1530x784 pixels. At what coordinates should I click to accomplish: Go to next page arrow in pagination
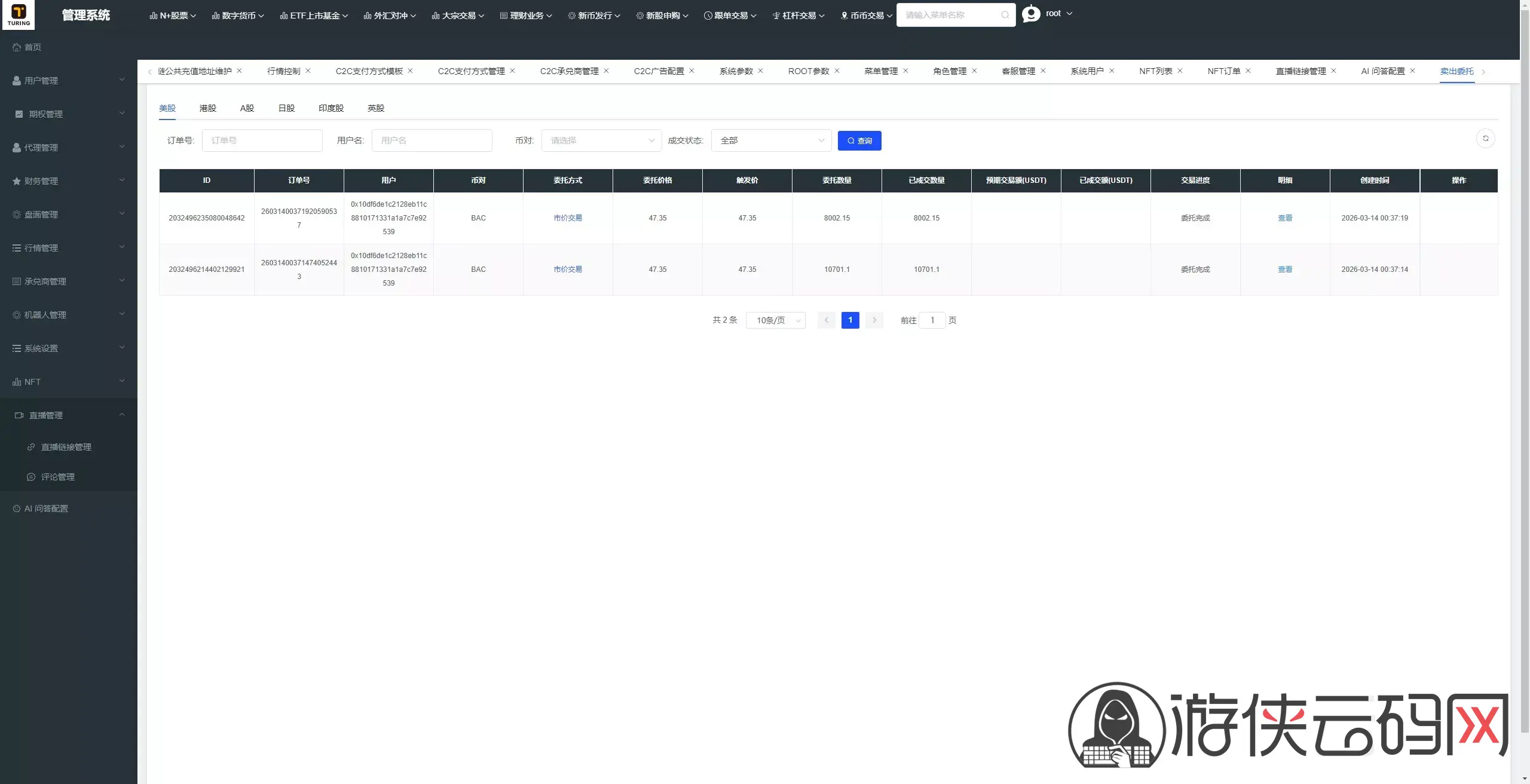874,320
